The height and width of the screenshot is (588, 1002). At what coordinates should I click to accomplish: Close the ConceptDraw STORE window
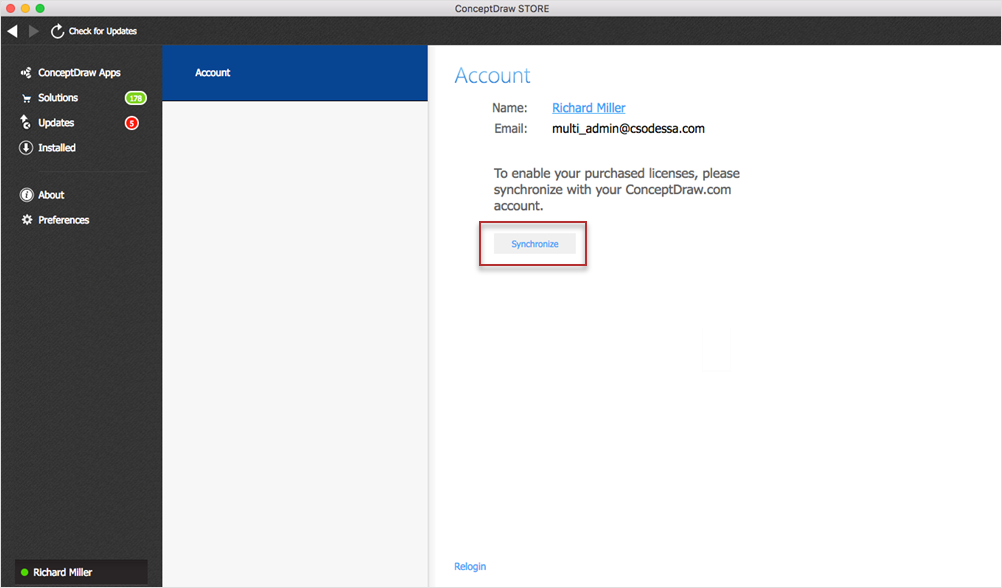pos(10,8)
